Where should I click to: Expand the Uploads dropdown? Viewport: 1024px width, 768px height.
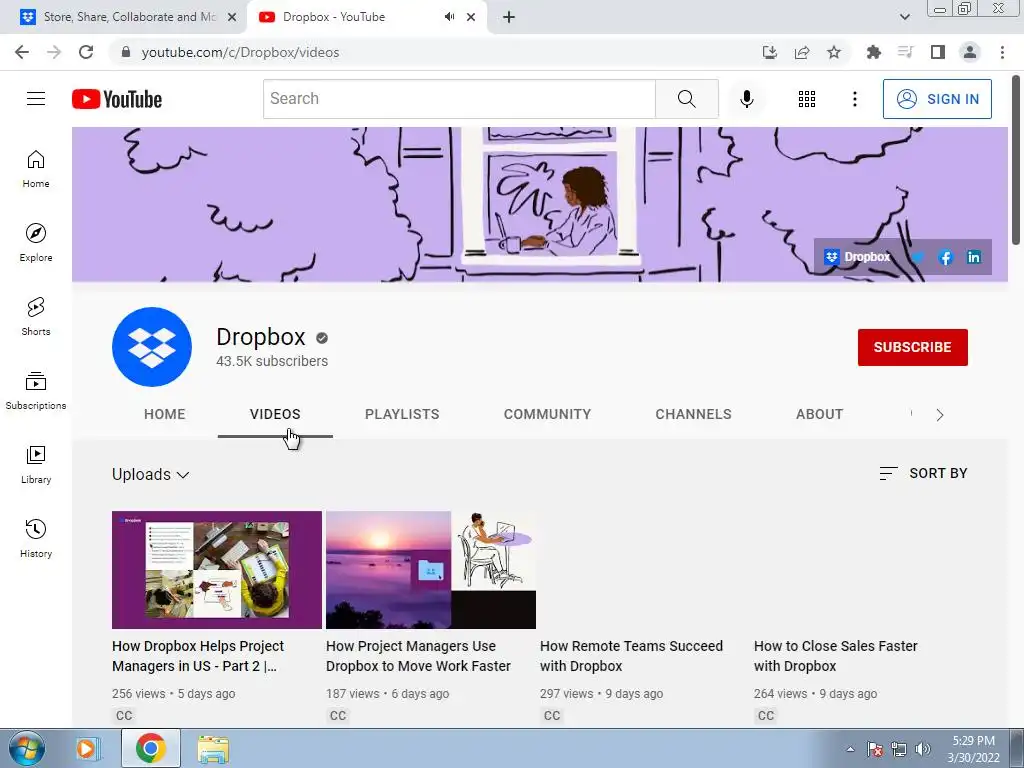(150, 474)
